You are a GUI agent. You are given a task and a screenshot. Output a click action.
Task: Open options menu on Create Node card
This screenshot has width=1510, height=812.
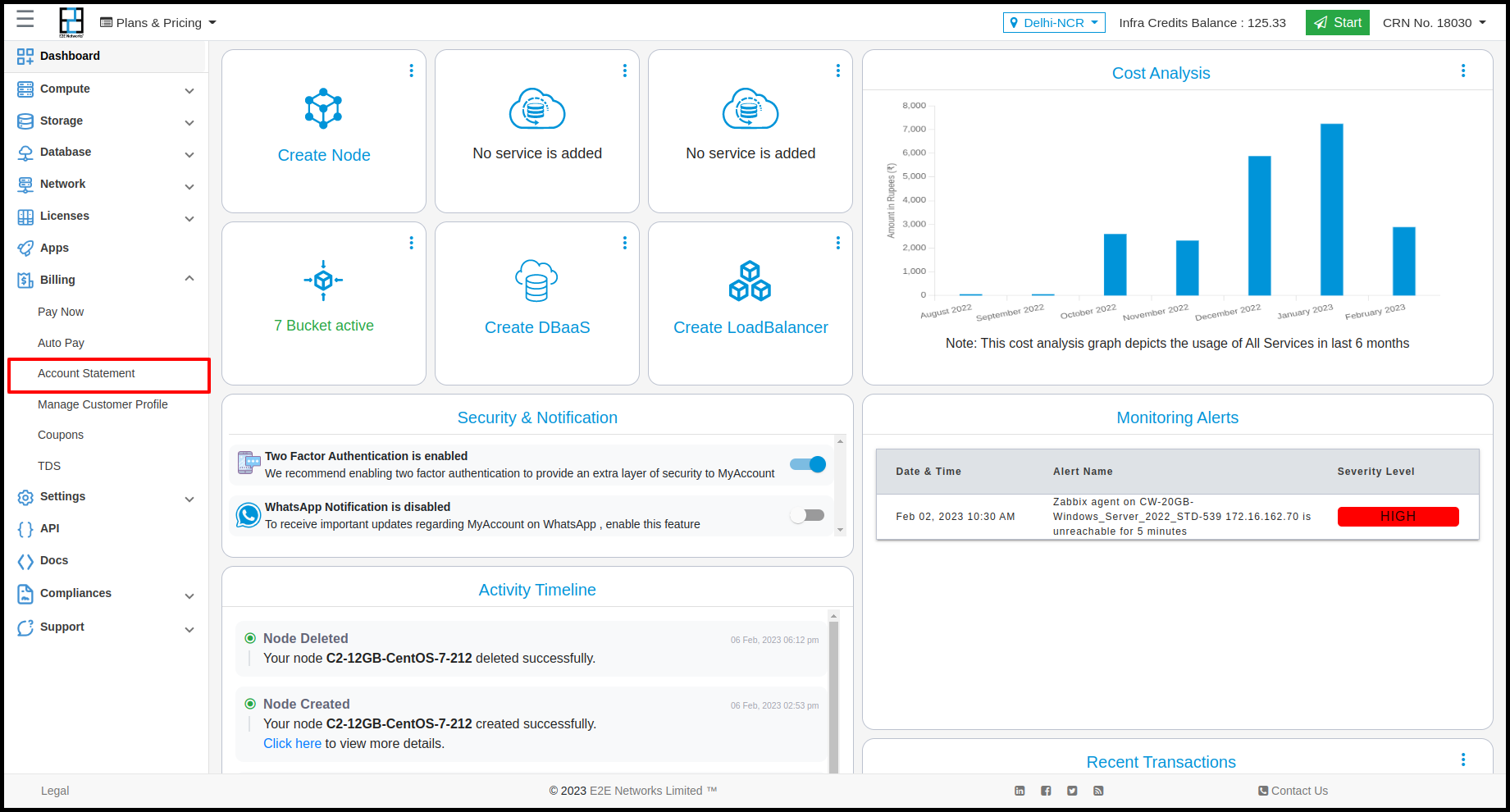(412, 71)
